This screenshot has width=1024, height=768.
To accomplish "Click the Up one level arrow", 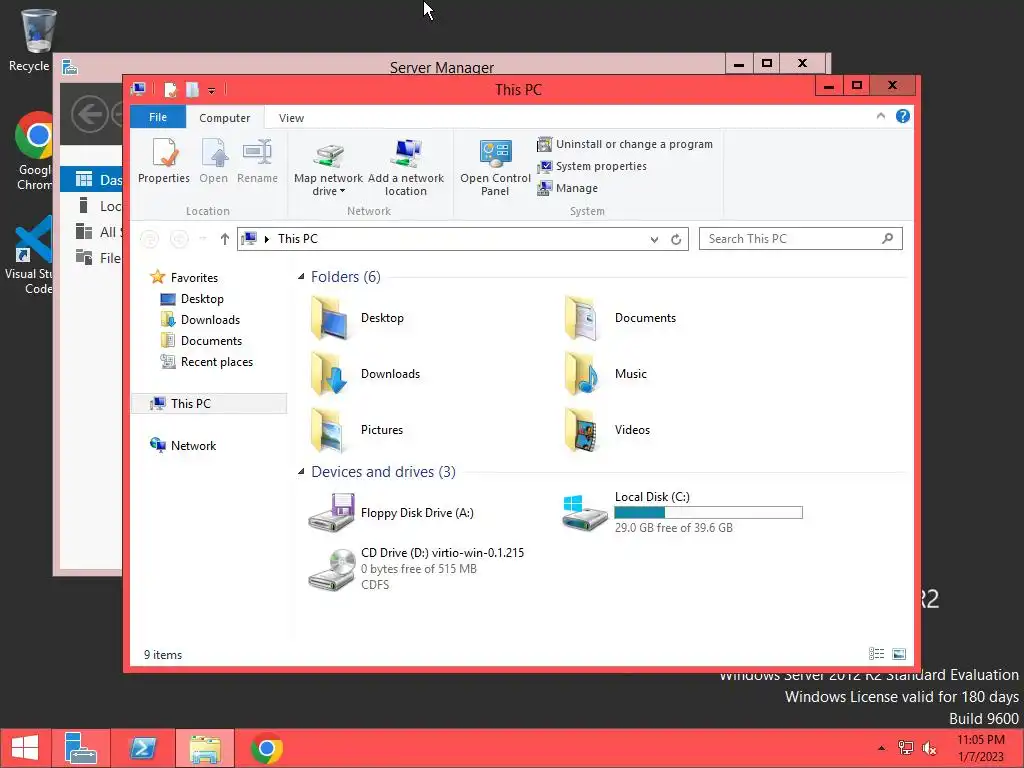I will (225, 239).
